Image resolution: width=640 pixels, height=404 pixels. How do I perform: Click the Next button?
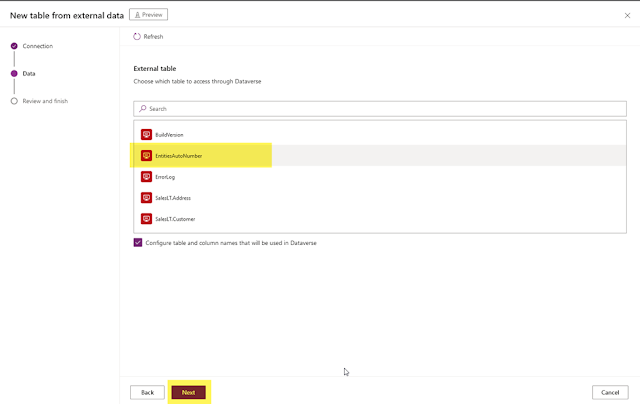click(189, 392)
